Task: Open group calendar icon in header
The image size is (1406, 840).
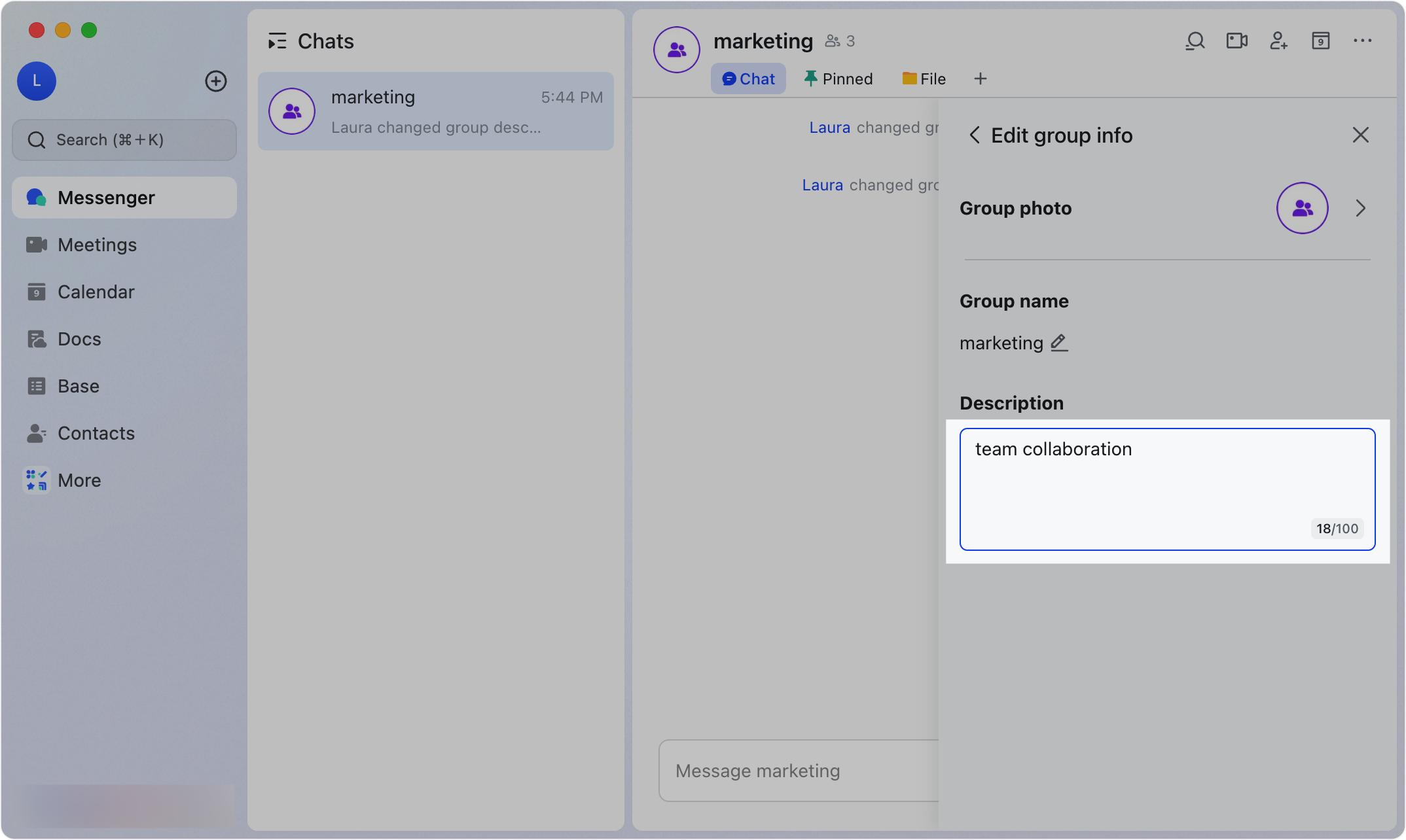Action: click(1321, 41)
